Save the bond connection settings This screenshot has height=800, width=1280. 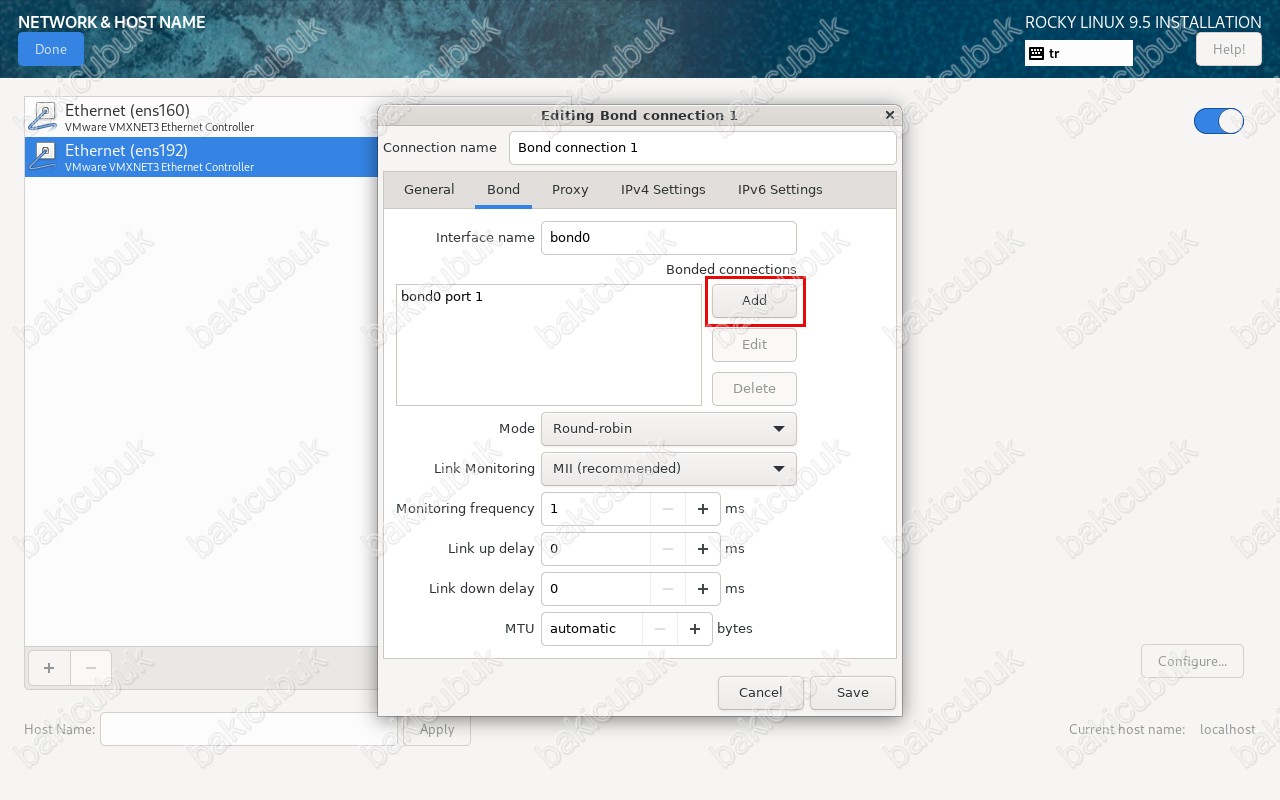coord(852,692)
